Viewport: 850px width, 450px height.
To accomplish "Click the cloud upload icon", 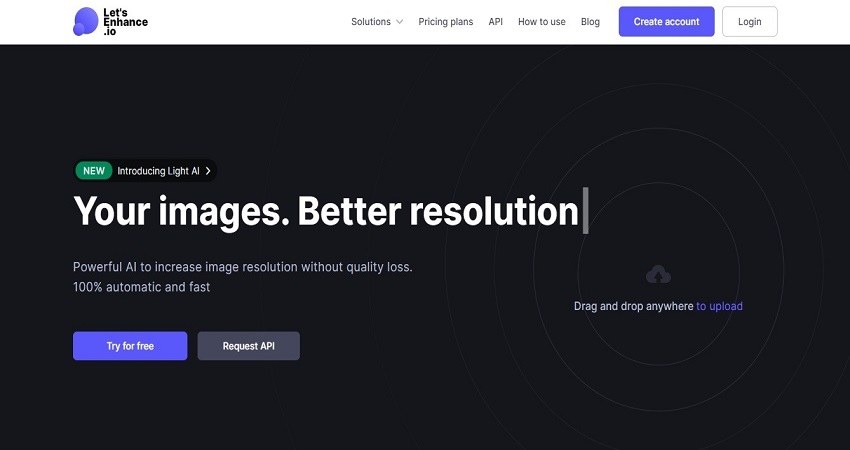I will click(658, 275).
